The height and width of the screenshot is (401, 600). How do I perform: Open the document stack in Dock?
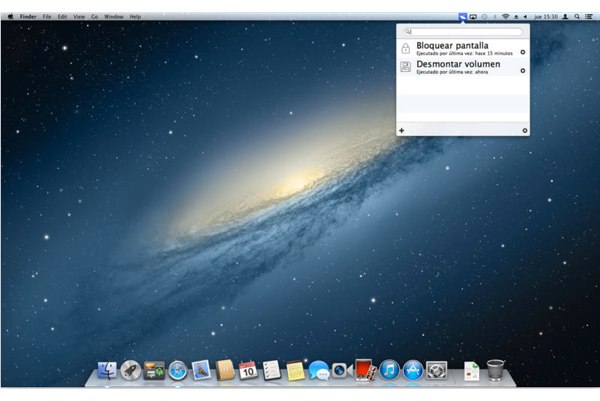[471, 371]
